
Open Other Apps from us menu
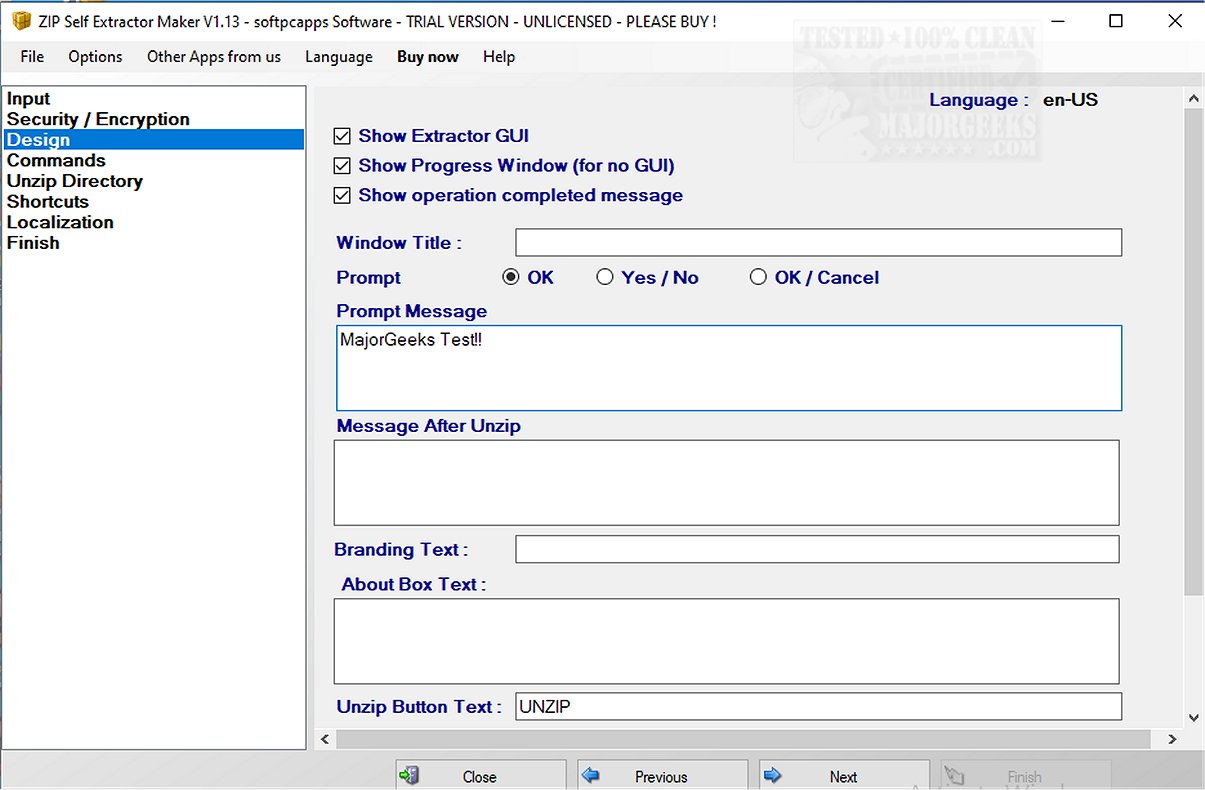click(214, 57)
